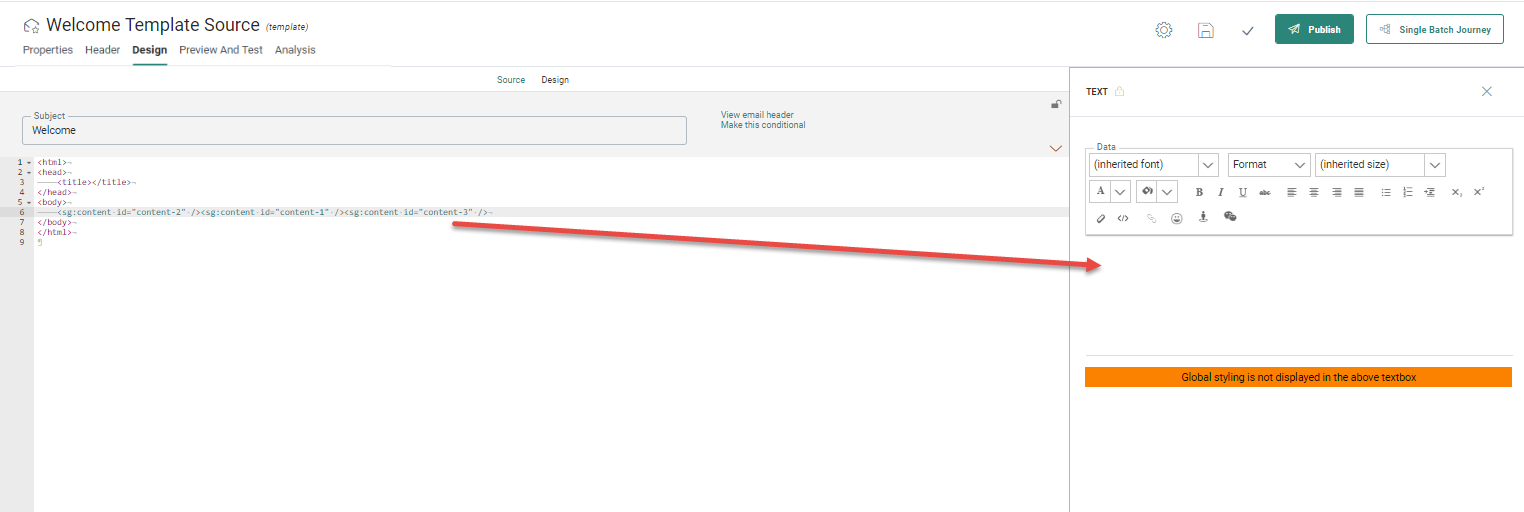The width and height of the screenshot is (1524, 512).
Task: Open template settings via gear icon
Action: (x=1163, y=30)
